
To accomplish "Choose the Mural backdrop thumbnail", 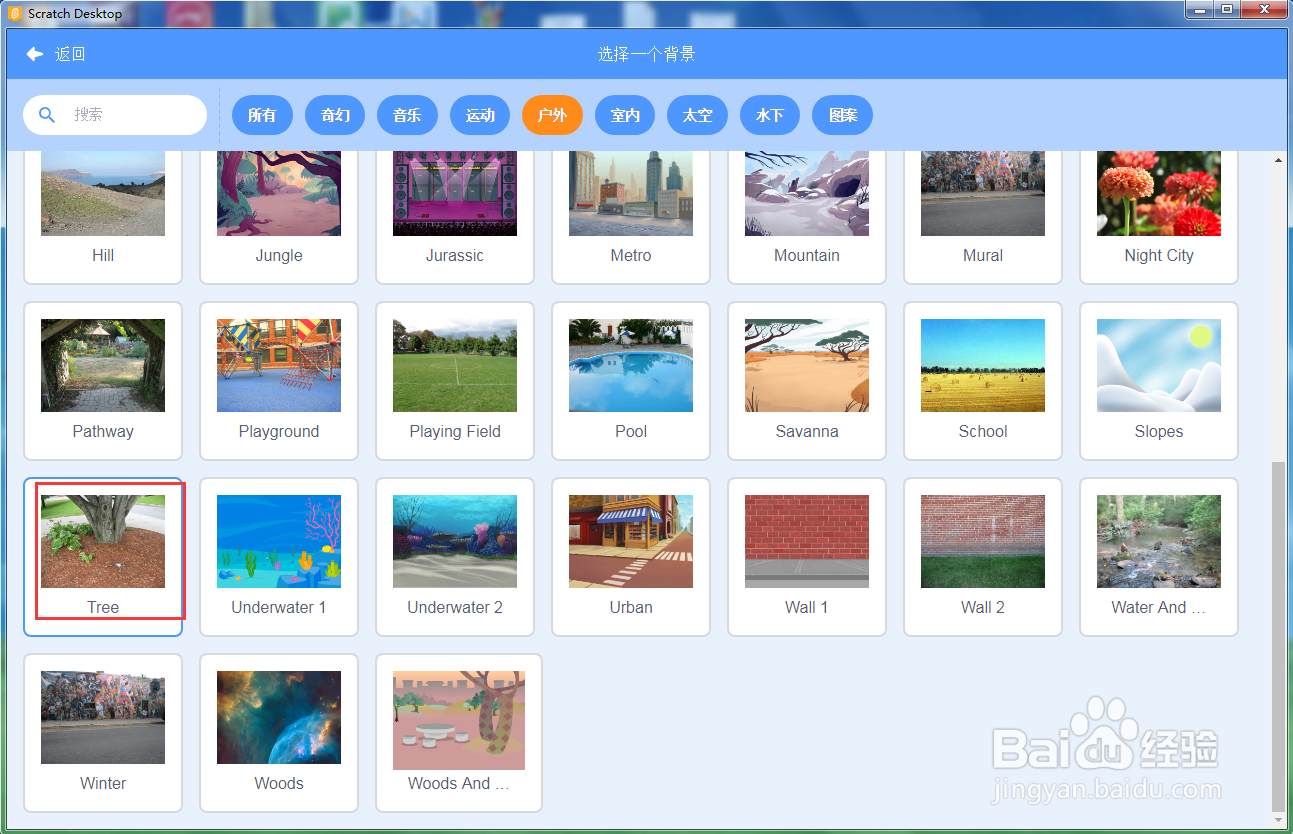I will 983,193.
